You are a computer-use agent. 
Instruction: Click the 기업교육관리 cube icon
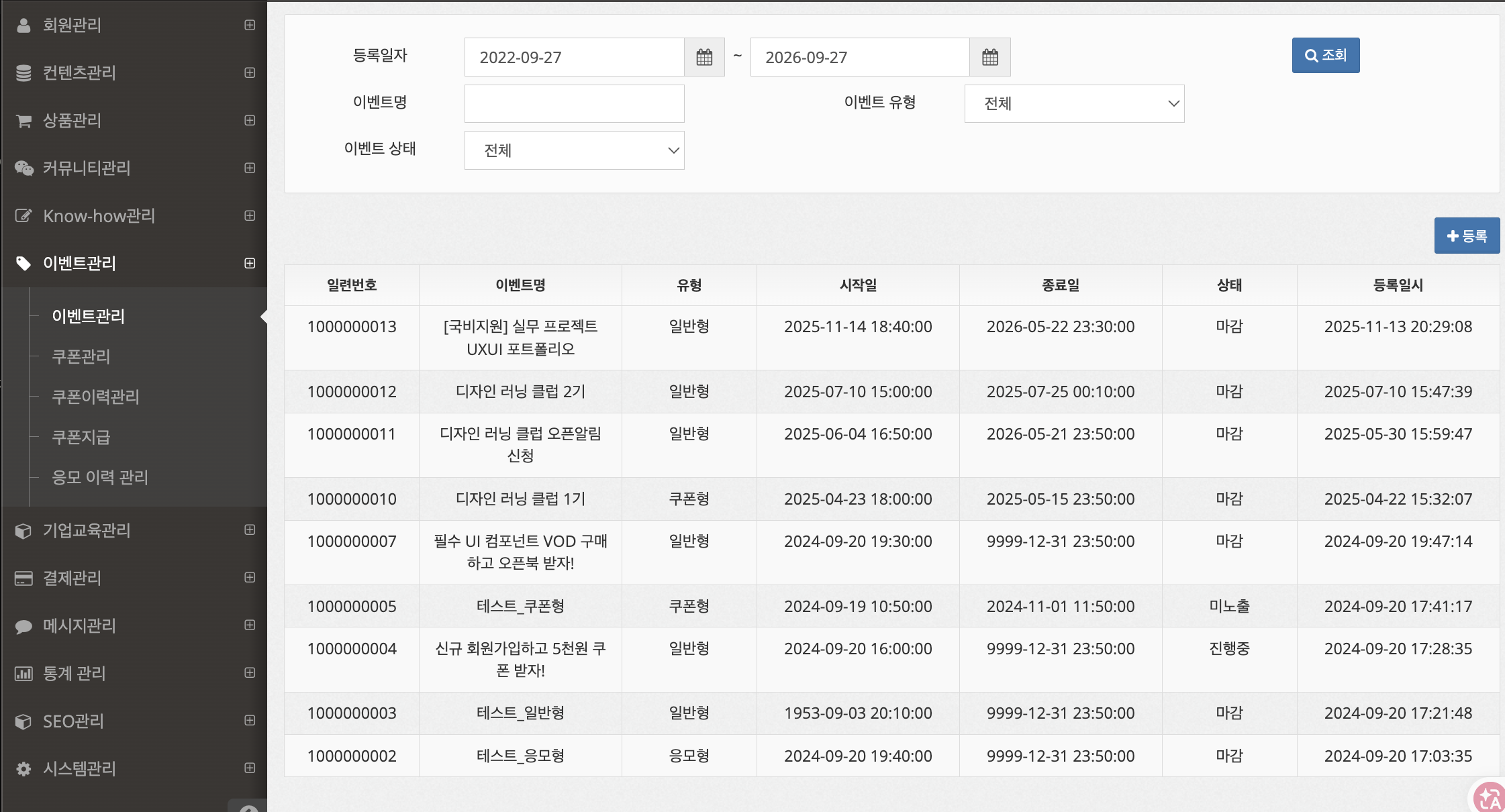(x=23, y=531)
